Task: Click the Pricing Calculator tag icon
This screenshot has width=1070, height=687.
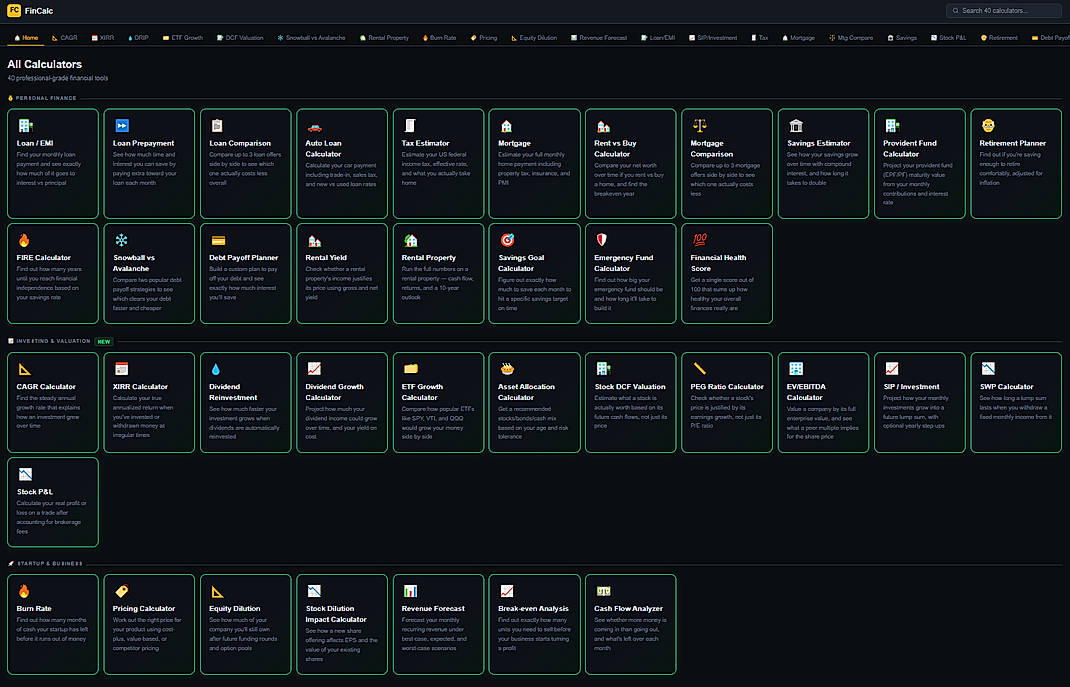Action: 121,591
